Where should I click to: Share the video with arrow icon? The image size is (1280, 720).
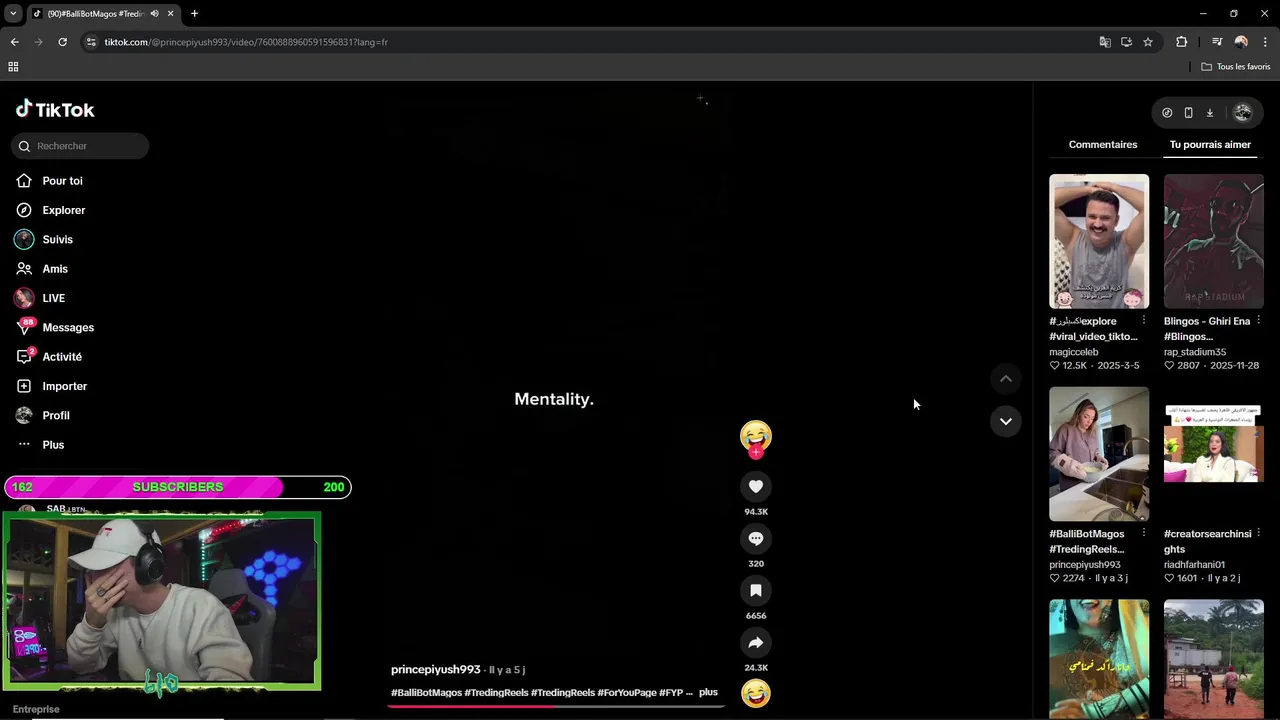click(756, 643)
